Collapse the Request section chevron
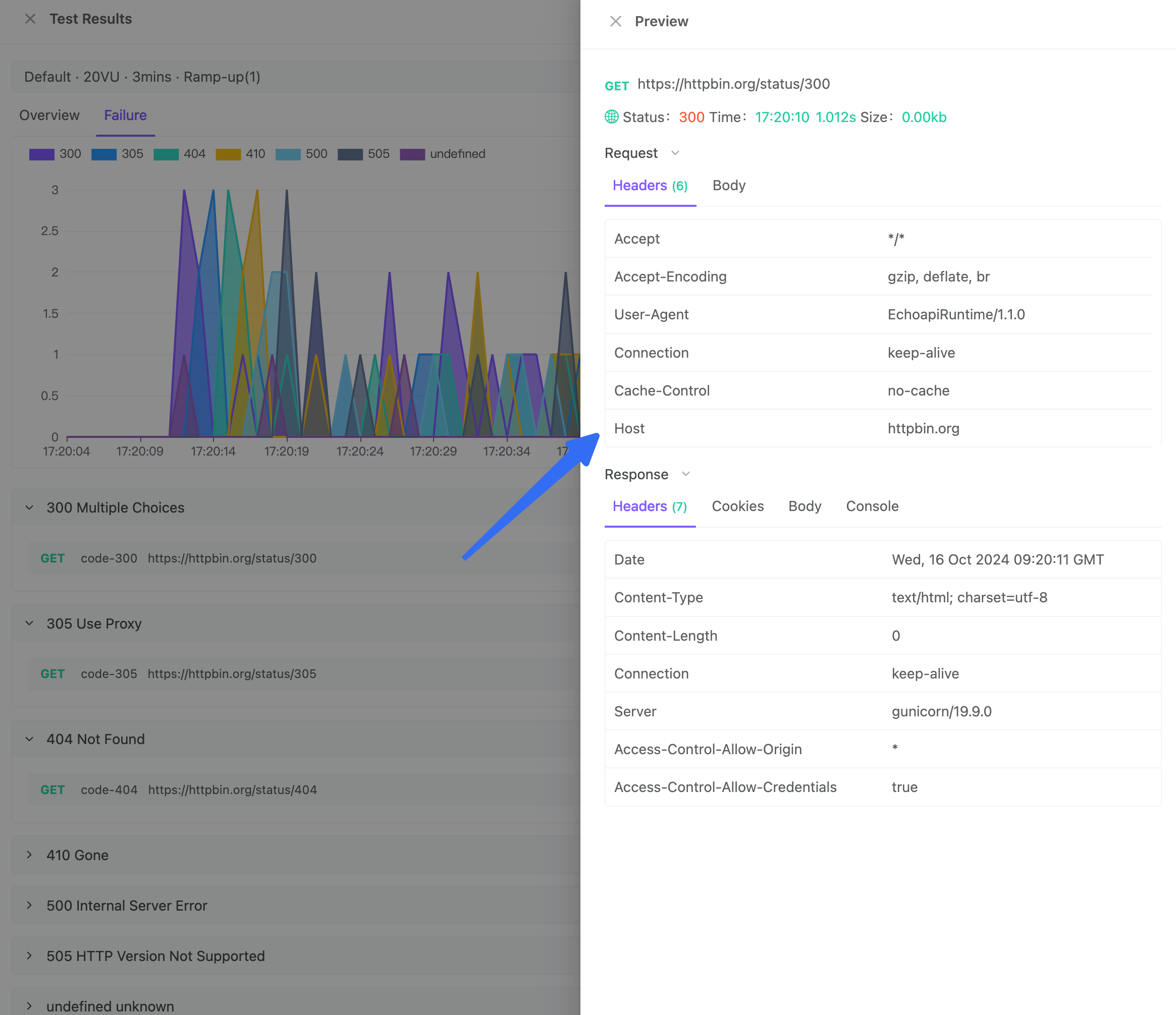The height and width of the screenshot is (1015, 1176). click(x=675, y=153)
